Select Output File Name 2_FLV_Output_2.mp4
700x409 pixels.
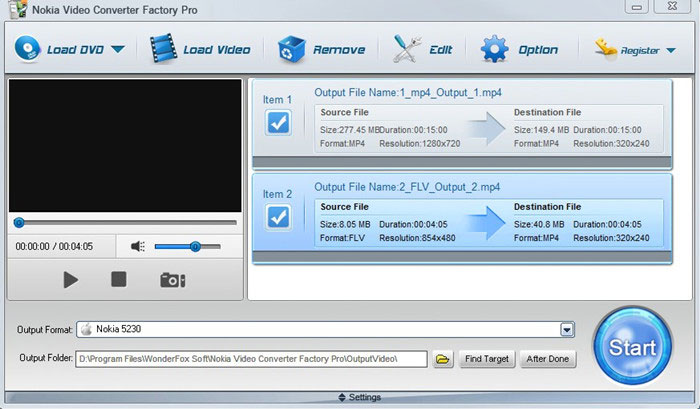click(x=407, y=188)
